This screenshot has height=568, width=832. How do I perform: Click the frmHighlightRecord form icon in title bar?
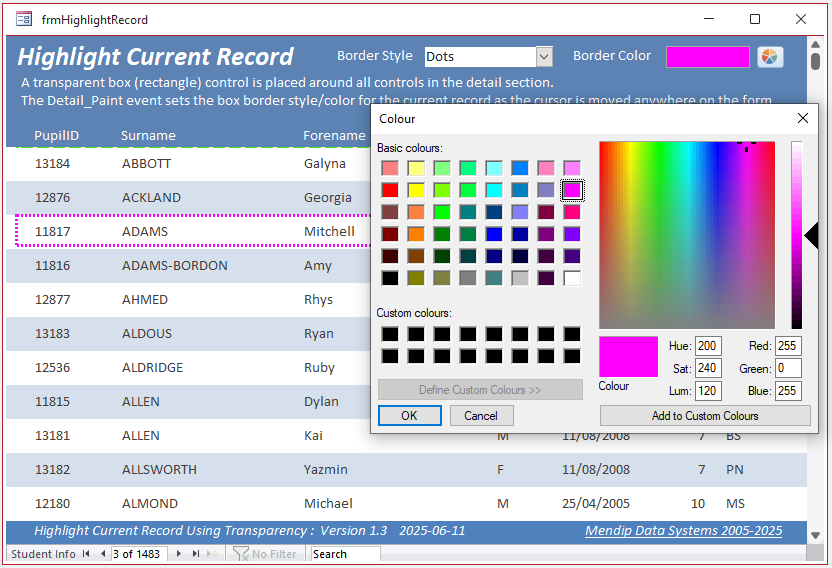point(24,20)
